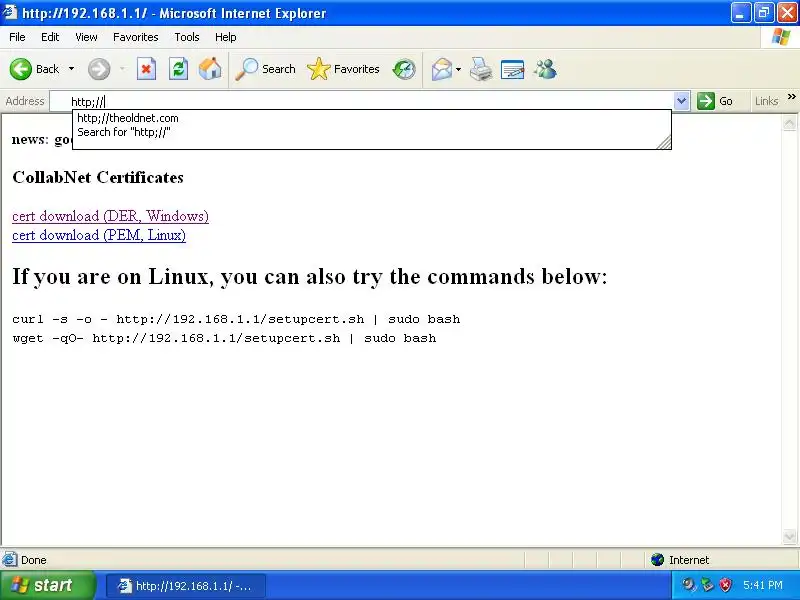The height and width of the screenshot is (600, 800).
Task: Open the Favorites menu
Action: click(136, 37)
